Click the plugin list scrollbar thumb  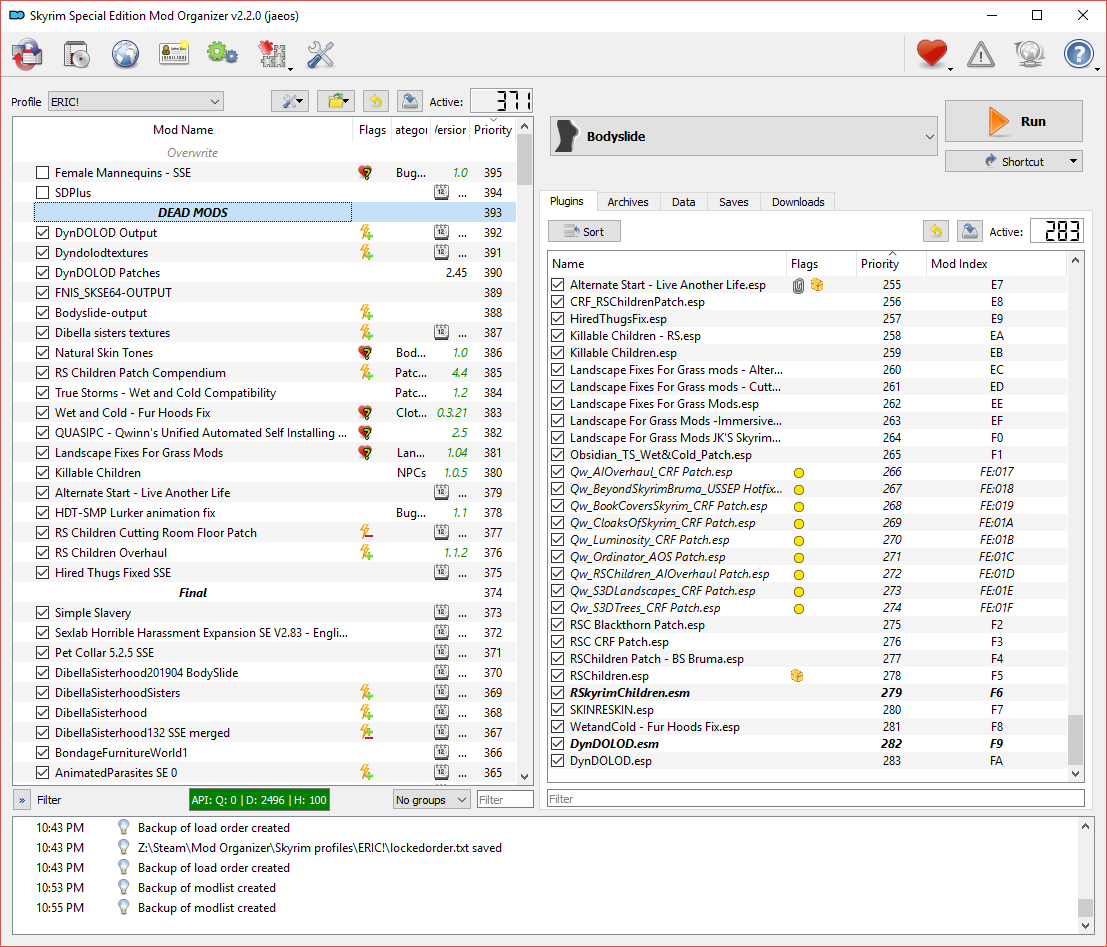(x=1075, y=739)
